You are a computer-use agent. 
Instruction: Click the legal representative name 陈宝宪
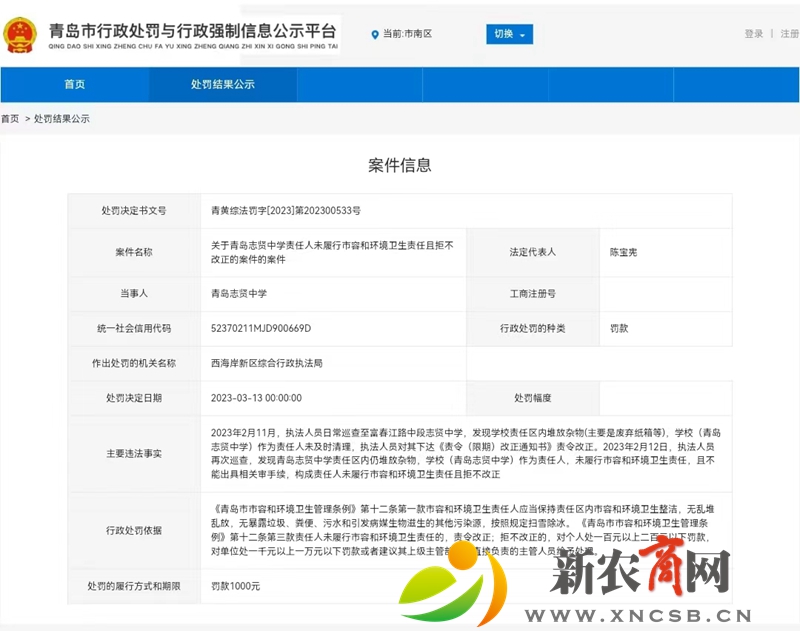tap(620, 251)
